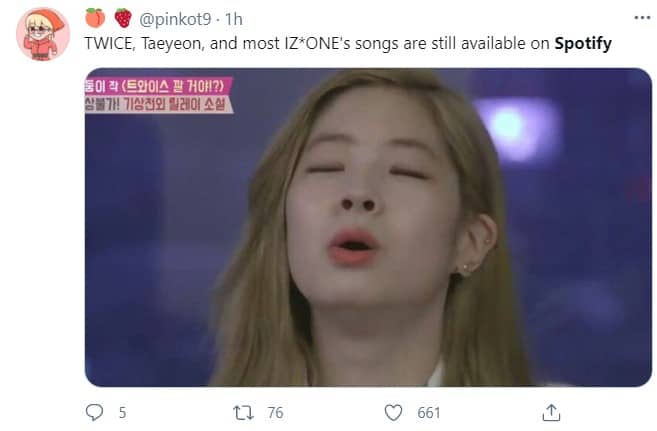Like the tweet with heart icon

tap(393, 413)
